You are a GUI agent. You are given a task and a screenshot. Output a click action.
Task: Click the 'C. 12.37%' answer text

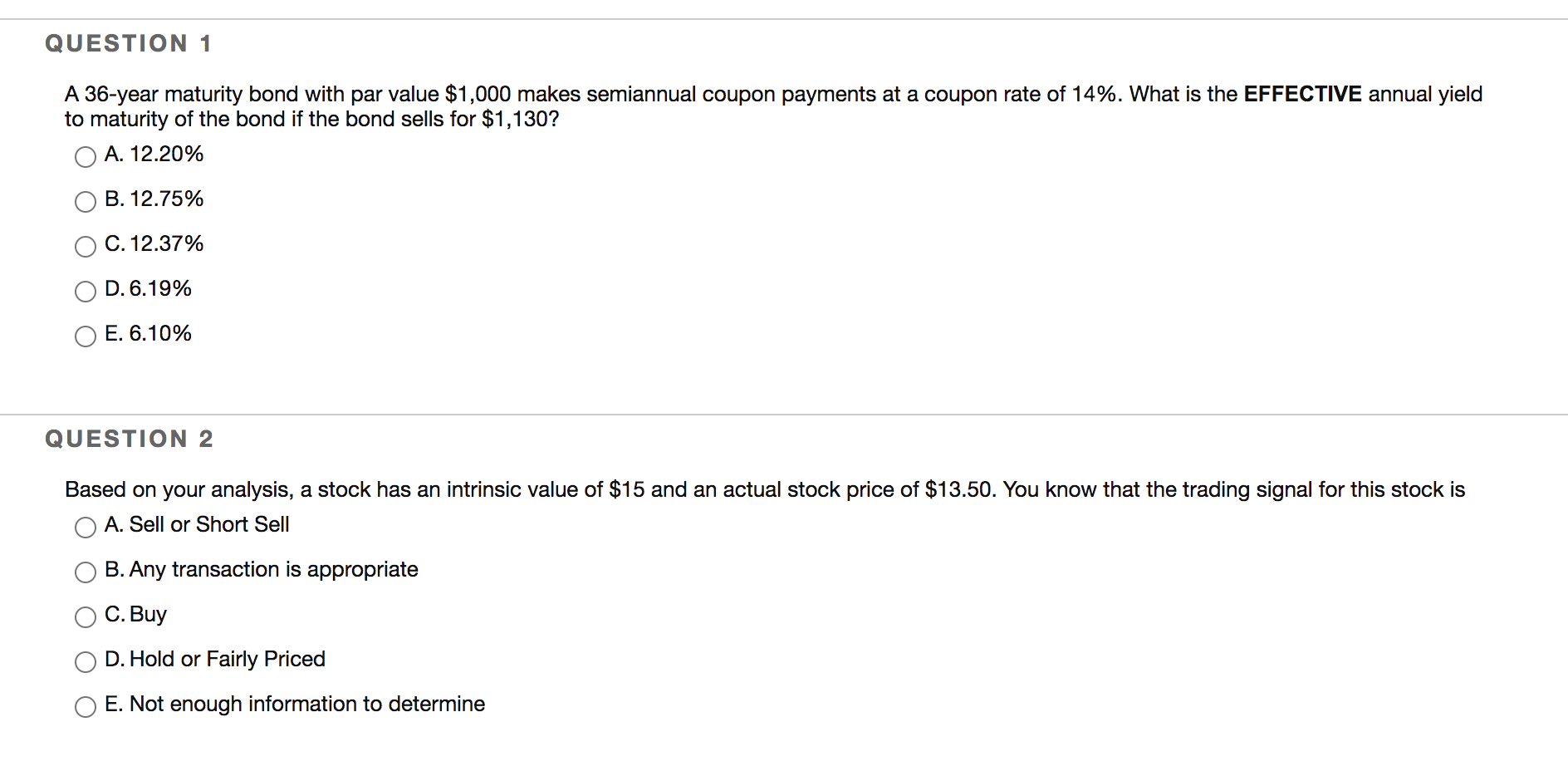154,243
